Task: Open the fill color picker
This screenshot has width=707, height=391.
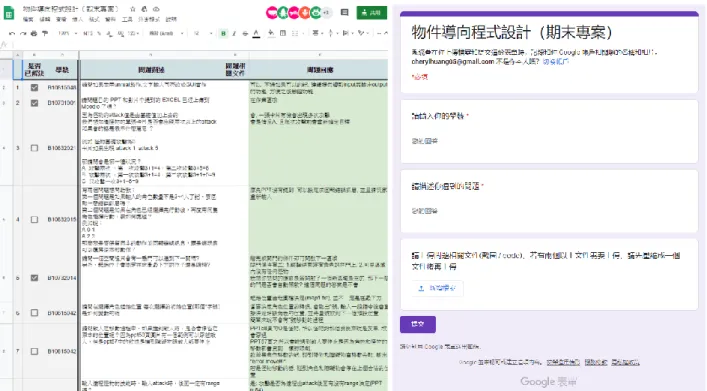Action: [x=271, y=33]
